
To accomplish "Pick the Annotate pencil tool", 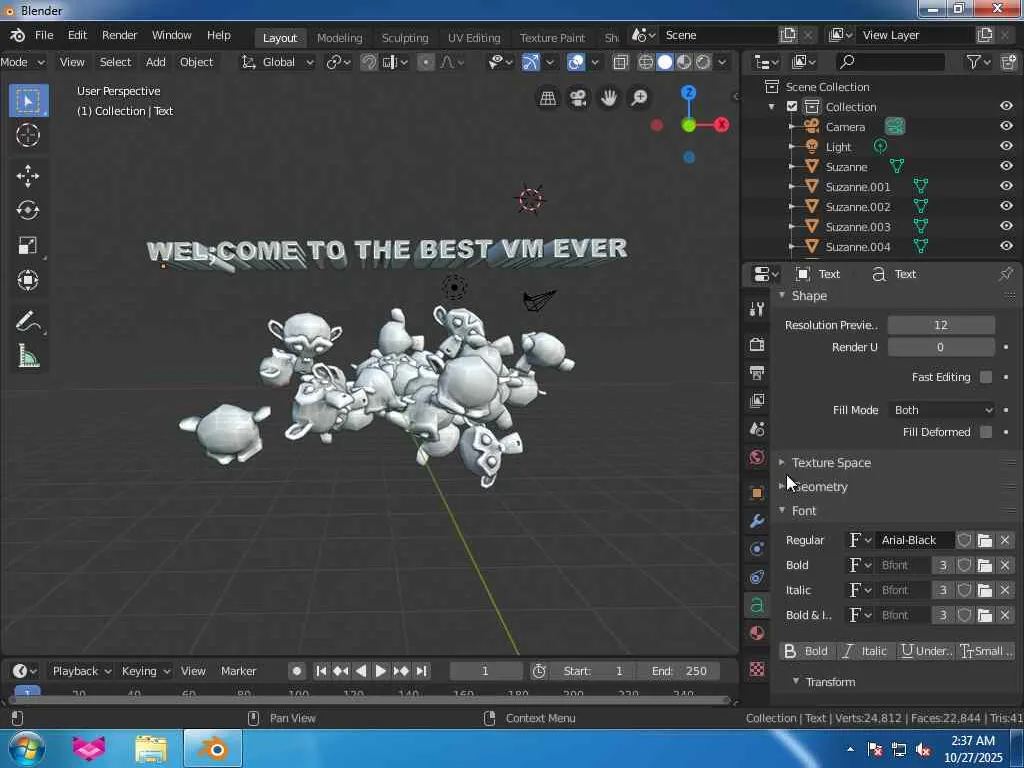I will coord(28,321).
